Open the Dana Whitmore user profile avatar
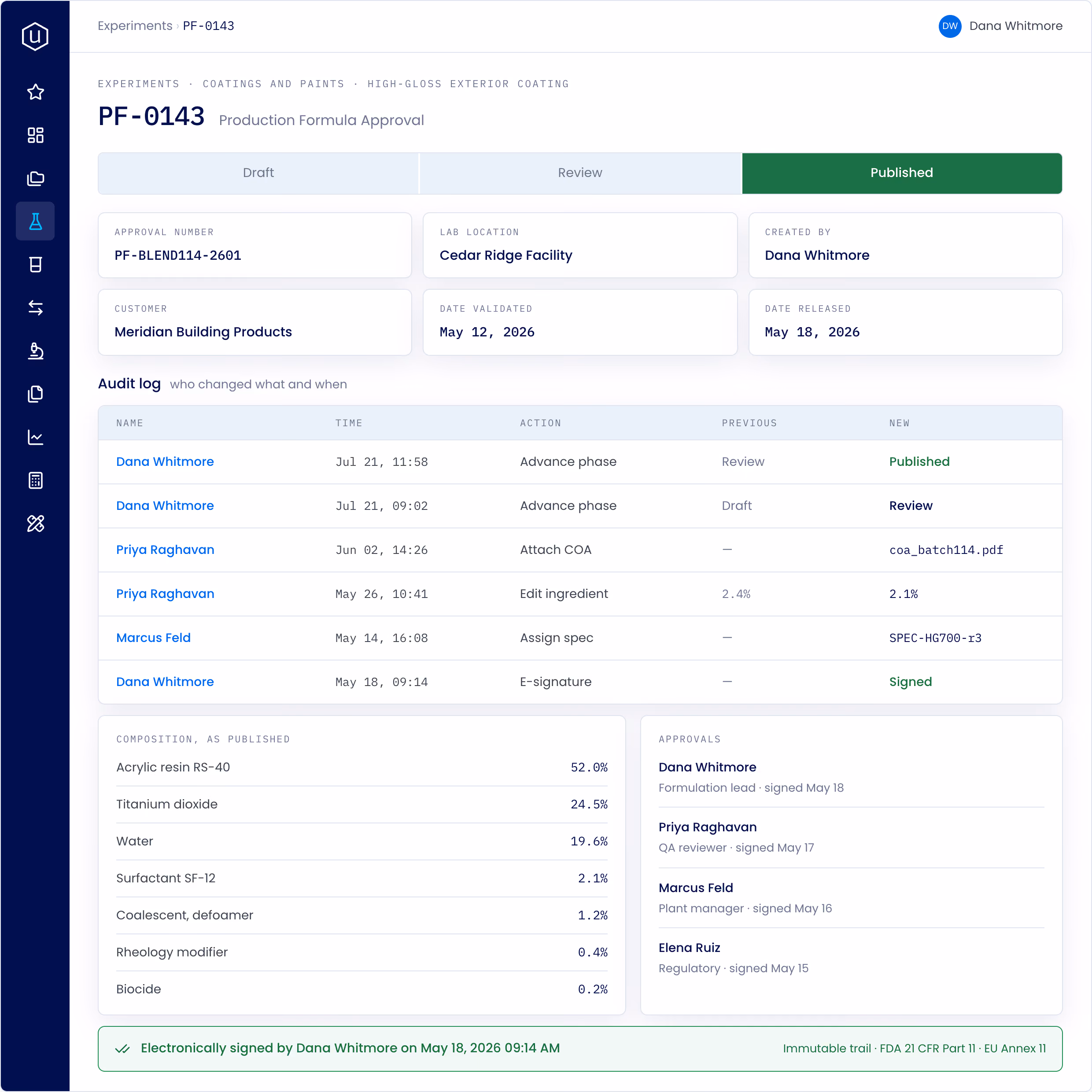The image size is (1092, 1092). [950, 26]
